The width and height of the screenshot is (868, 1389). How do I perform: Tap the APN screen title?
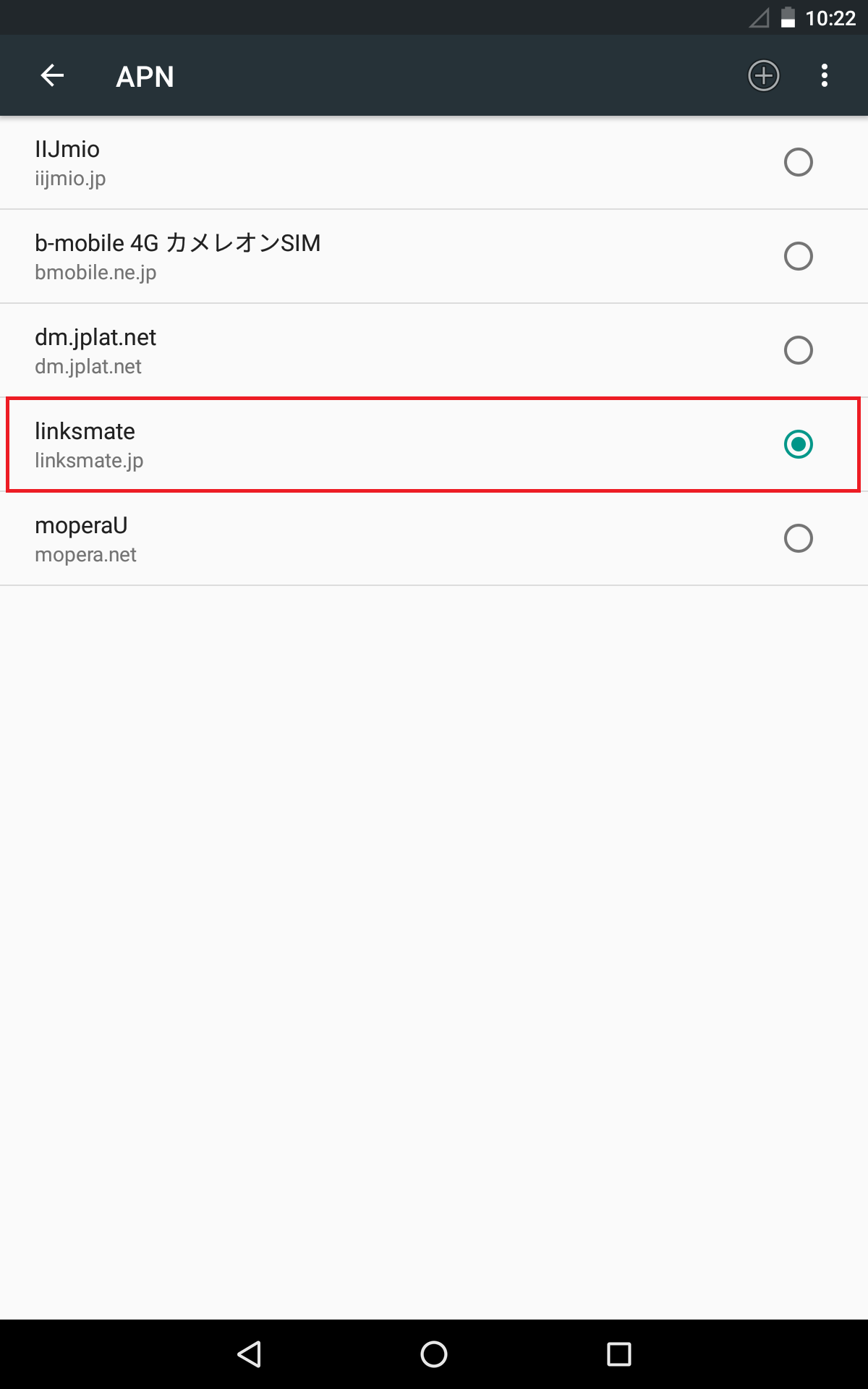tap(145, 77)
